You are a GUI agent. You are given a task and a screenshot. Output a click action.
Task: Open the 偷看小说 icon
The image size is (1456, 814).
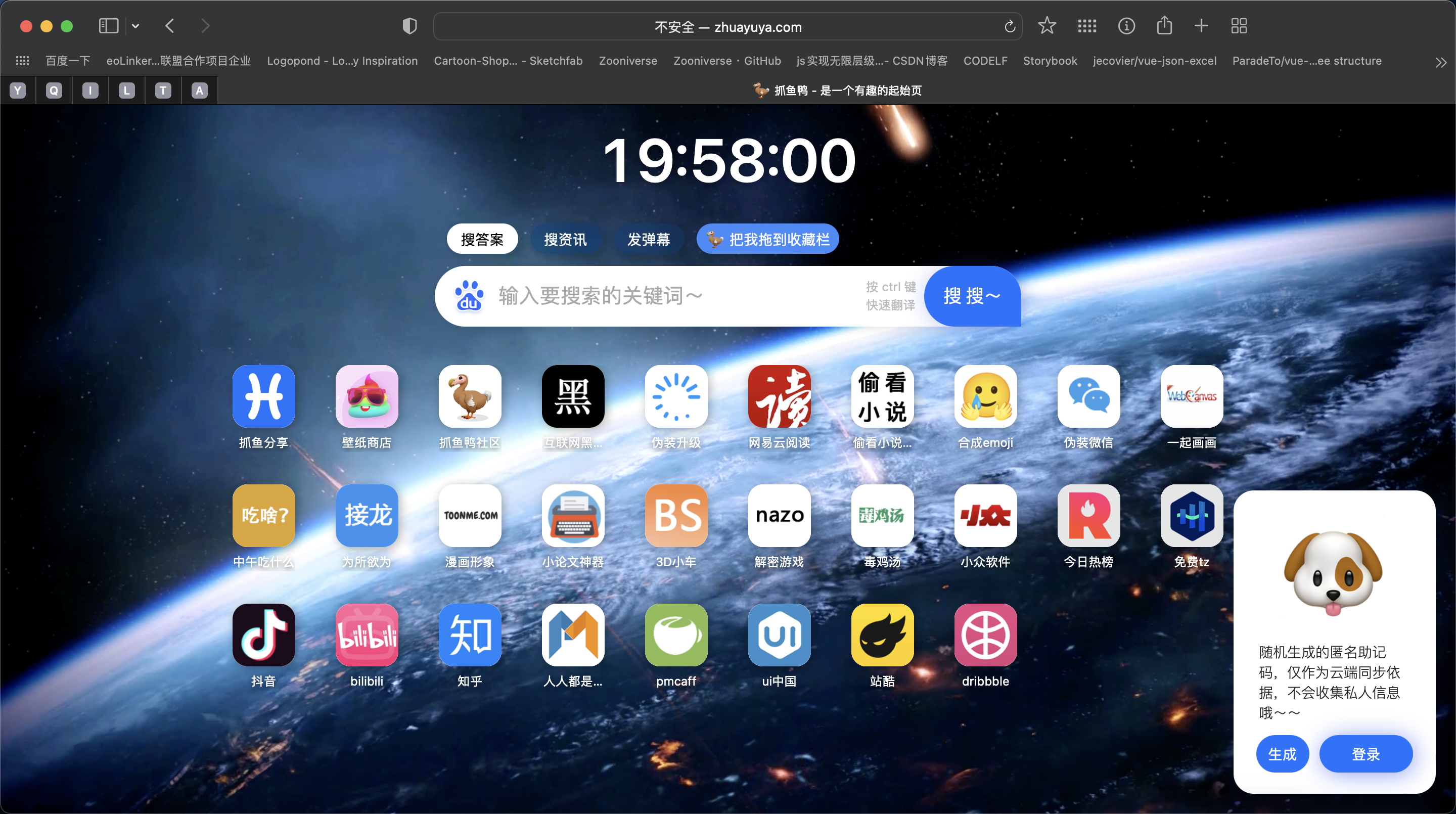[x=882, y=396]
